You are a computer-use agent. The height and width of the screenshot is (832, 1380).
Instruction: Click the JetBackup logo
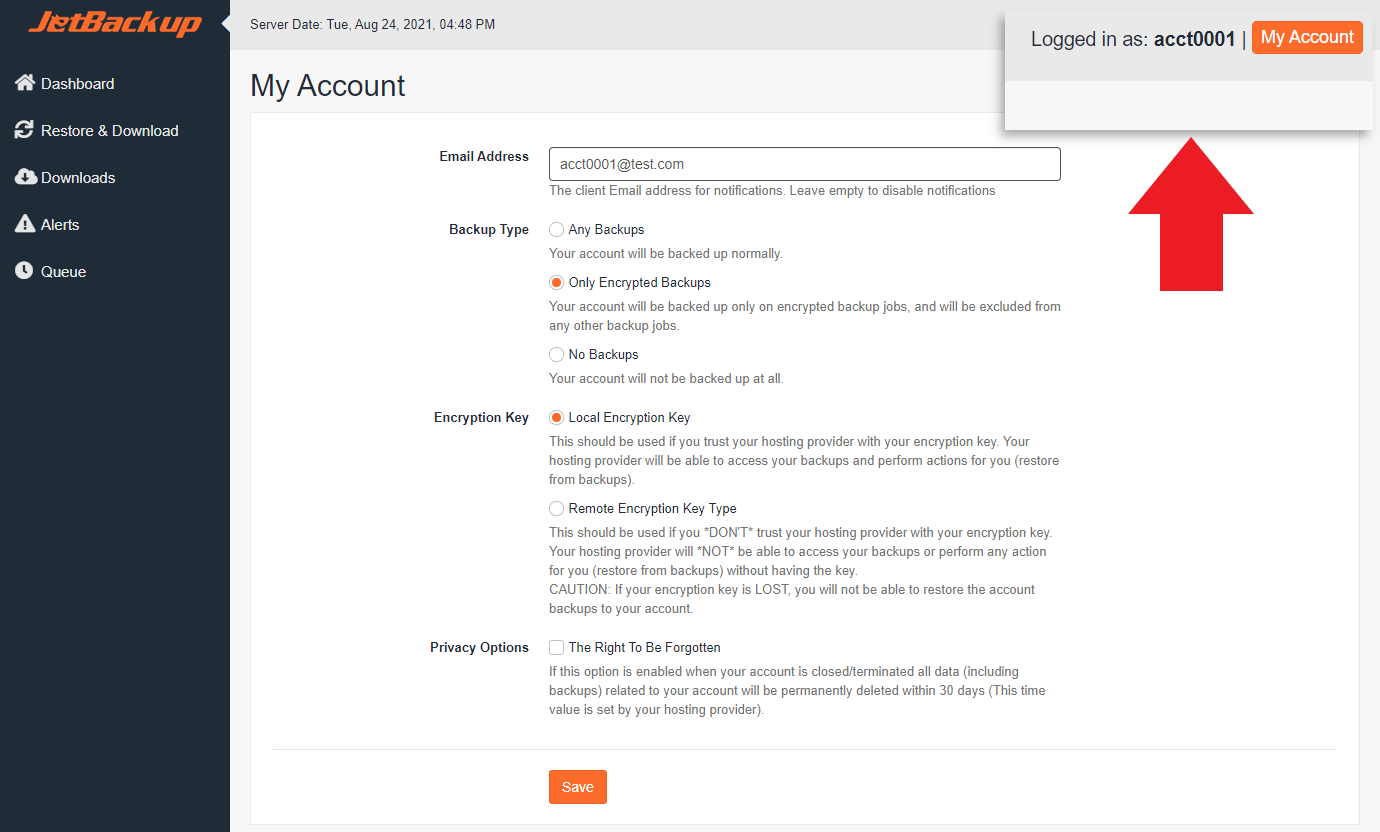coord(114,23)
